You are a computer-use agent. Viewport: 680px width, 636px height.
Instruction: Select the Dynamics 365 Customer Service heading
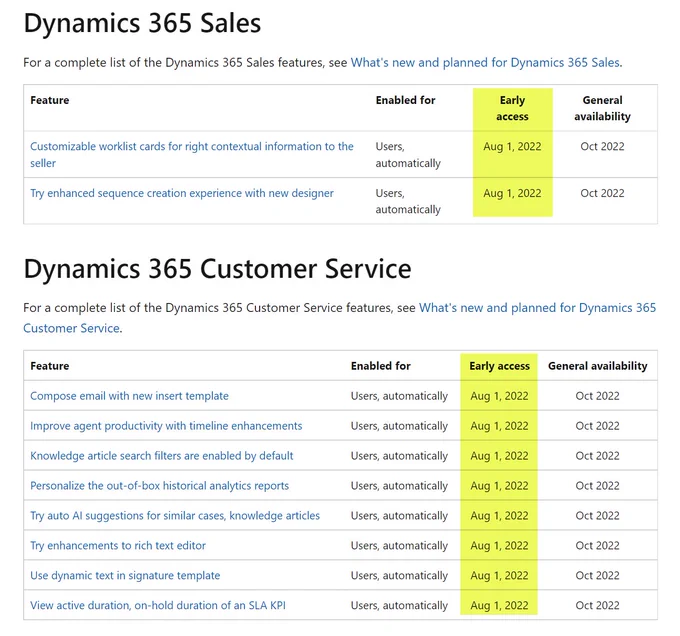217,269
